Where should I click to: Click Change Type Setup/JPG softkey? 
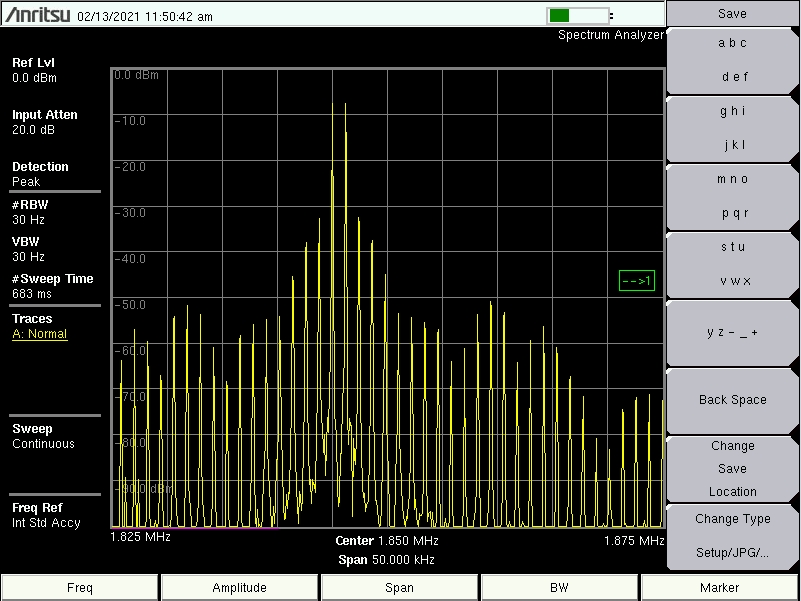point(732,536)
